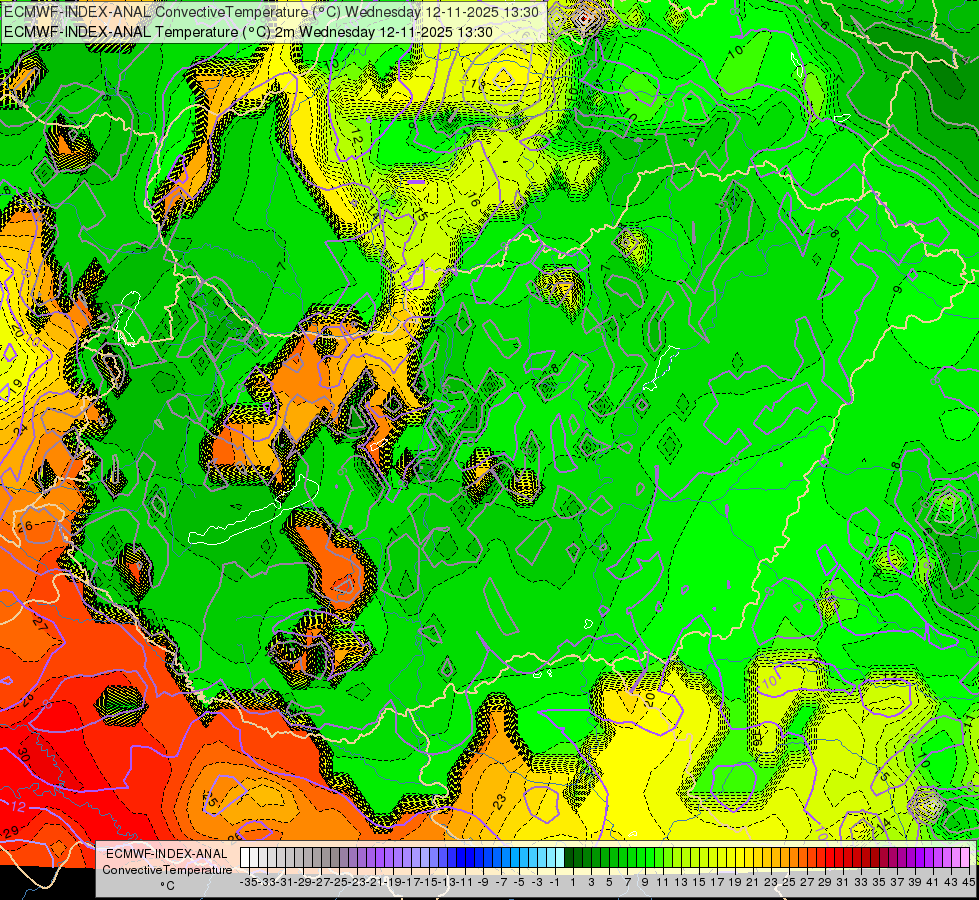This screenshot has height=900, width=979.
Task: Click the 45 value on the legend scale
Action: [x=969, y=882]
